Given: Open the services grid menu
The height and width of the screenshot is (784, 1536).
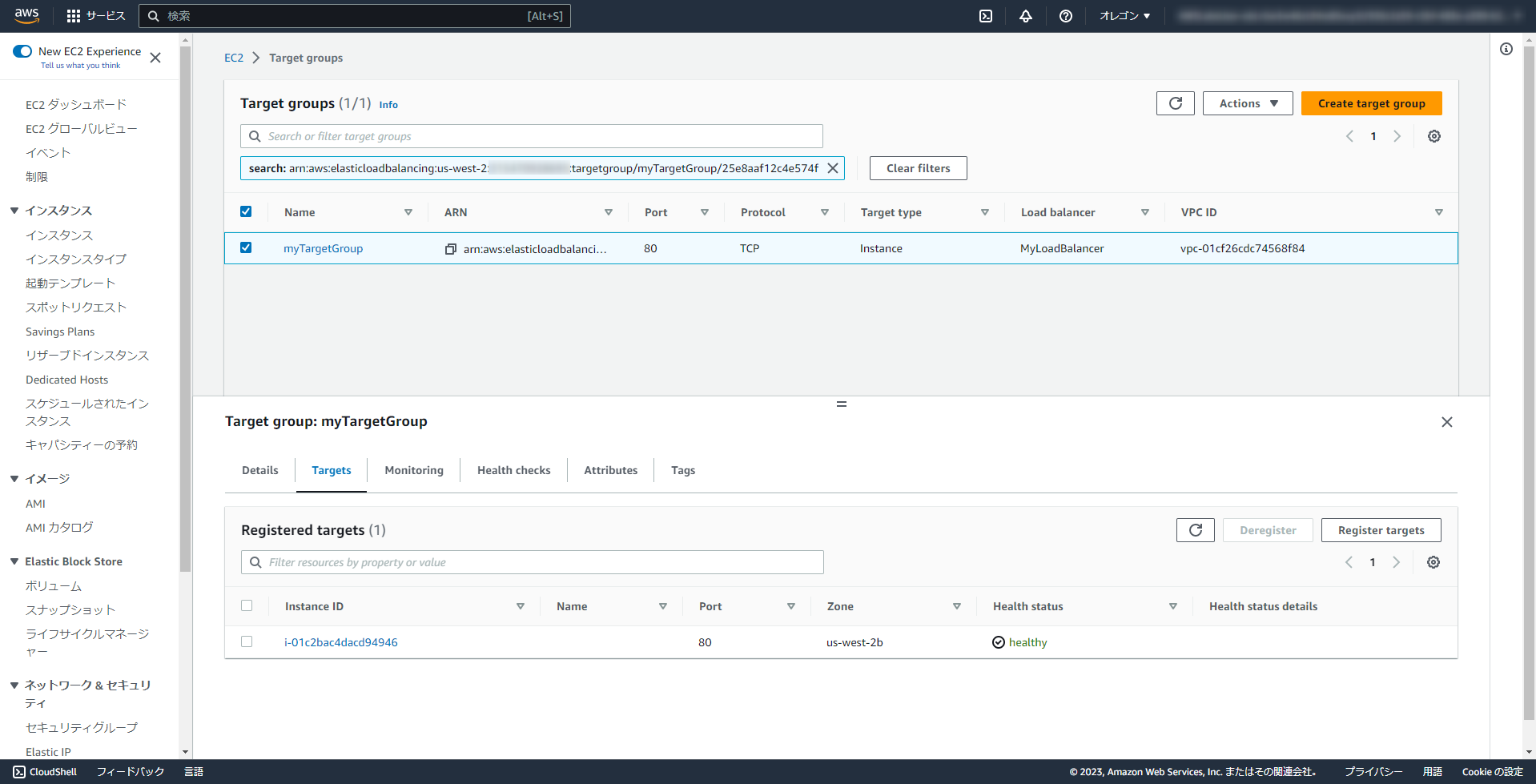Looking at the screenshot, I should point(74,16).
